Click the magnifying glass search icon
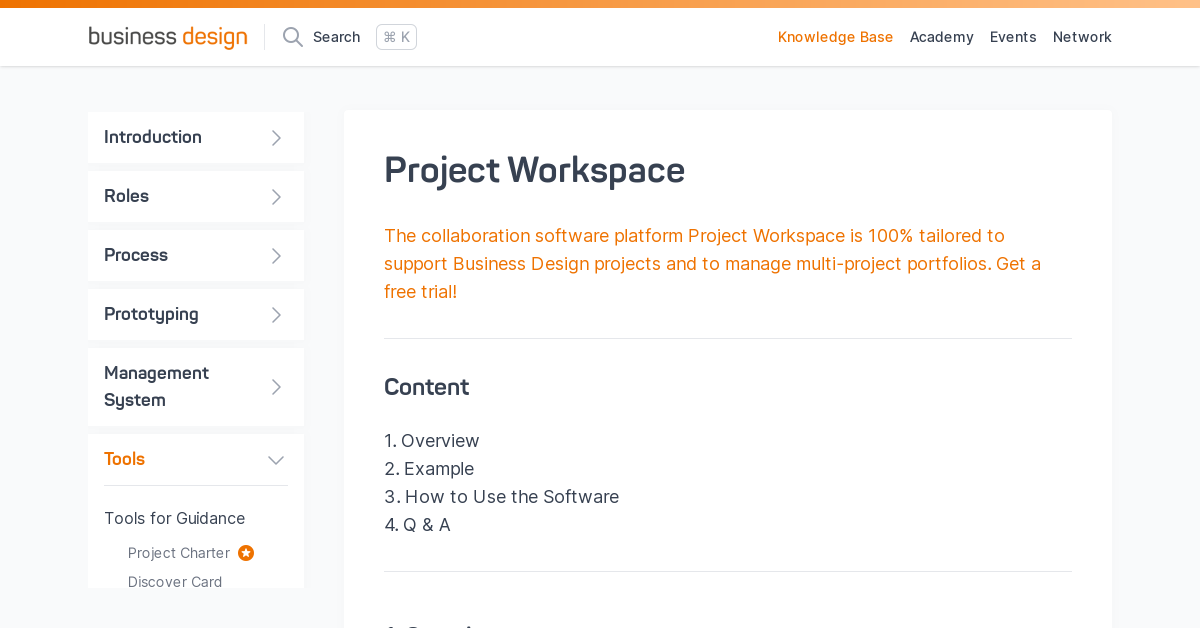Image resolution: width=1200 pixels, height=628 pixels. [293, 37]
